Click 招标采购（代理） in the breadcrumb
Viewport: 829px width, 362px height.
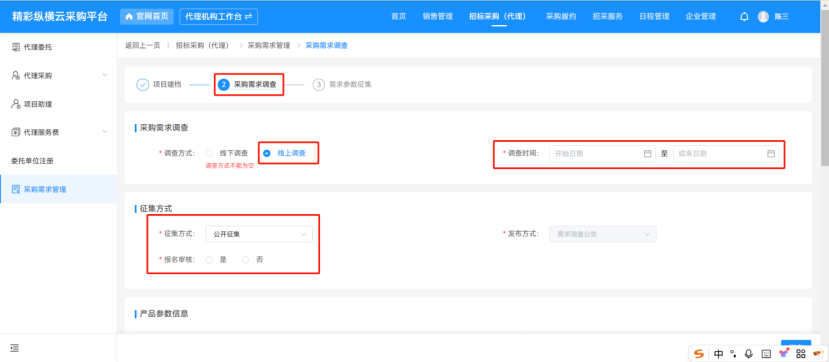pos(204,45)
